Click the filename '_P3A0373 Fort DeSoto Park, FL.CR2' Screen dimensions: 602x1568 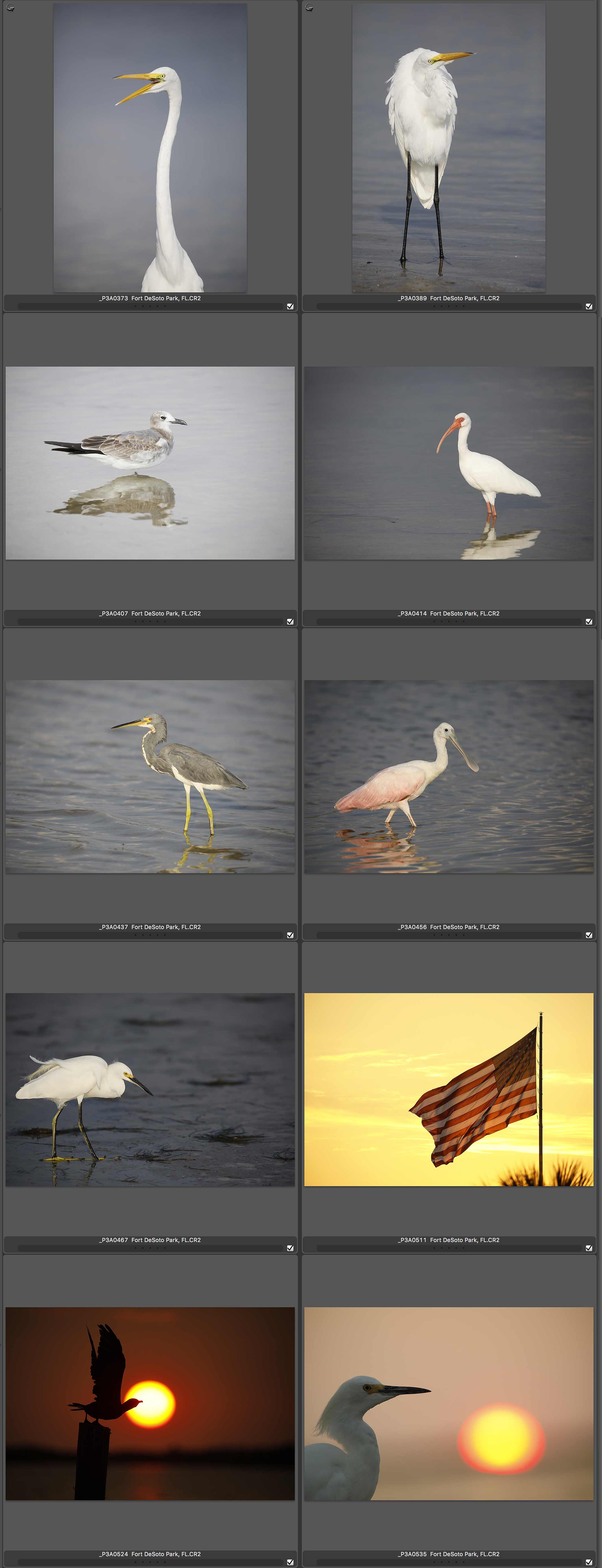pyautogui.click(x=150, y=298)
